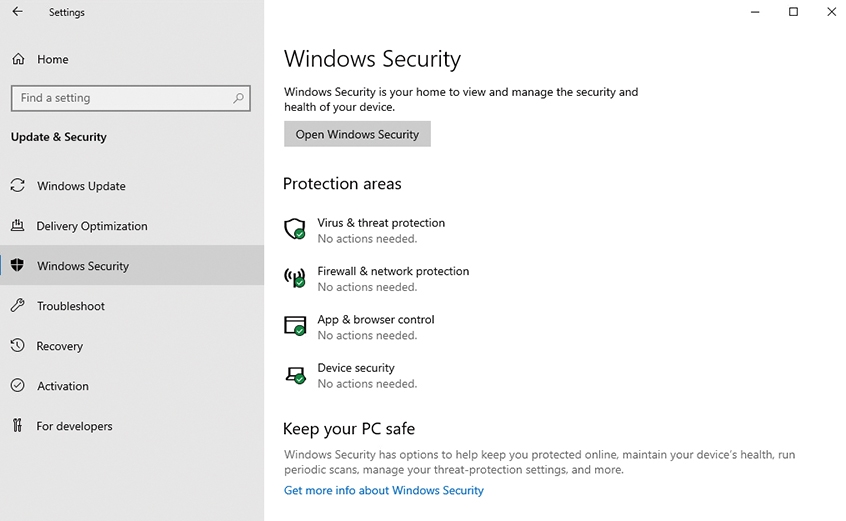This screenshot has height=521, width=846.
Task: Click the For developers tools icon
Action: click(17, 426)
